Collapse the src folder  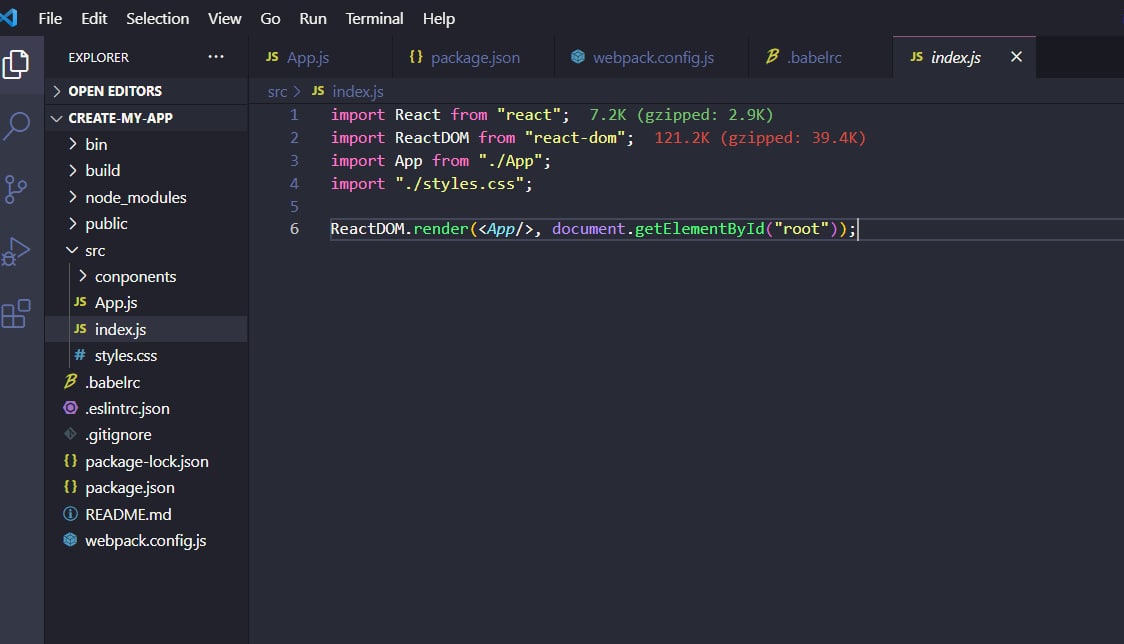[94, 250]
